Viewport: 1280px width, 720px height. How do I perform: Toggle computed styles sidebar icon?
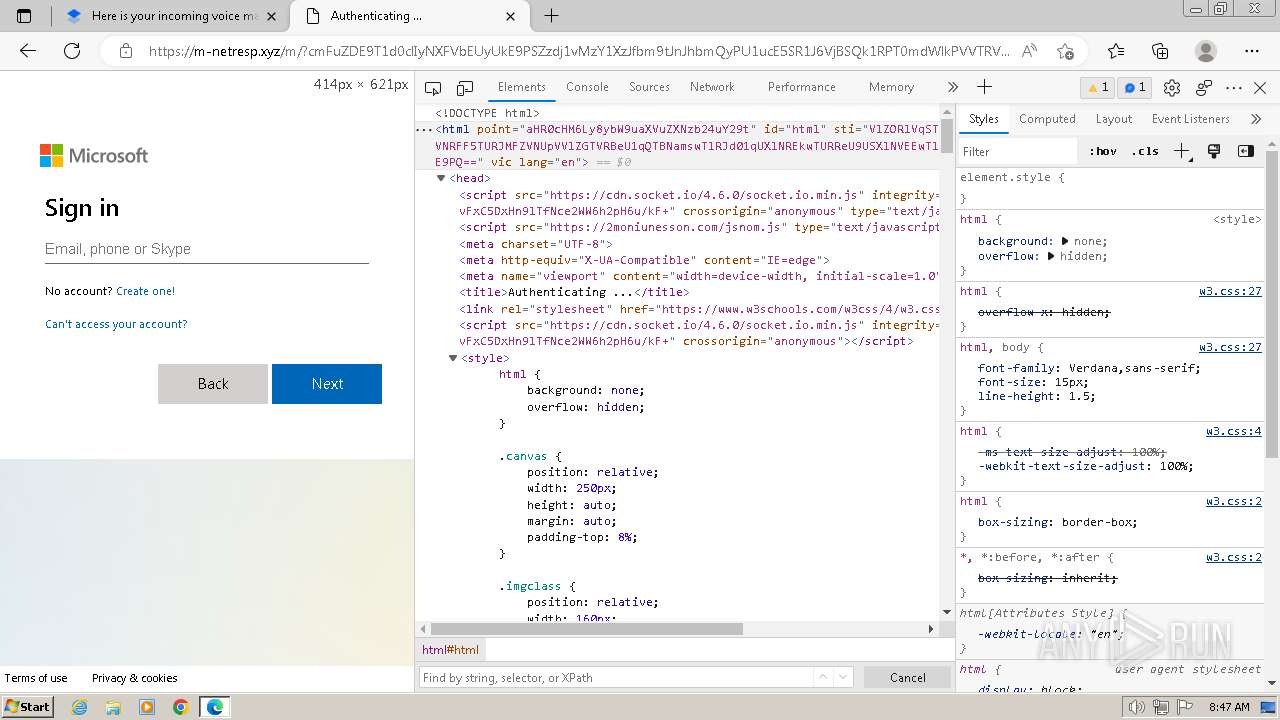pos(1246,151)
